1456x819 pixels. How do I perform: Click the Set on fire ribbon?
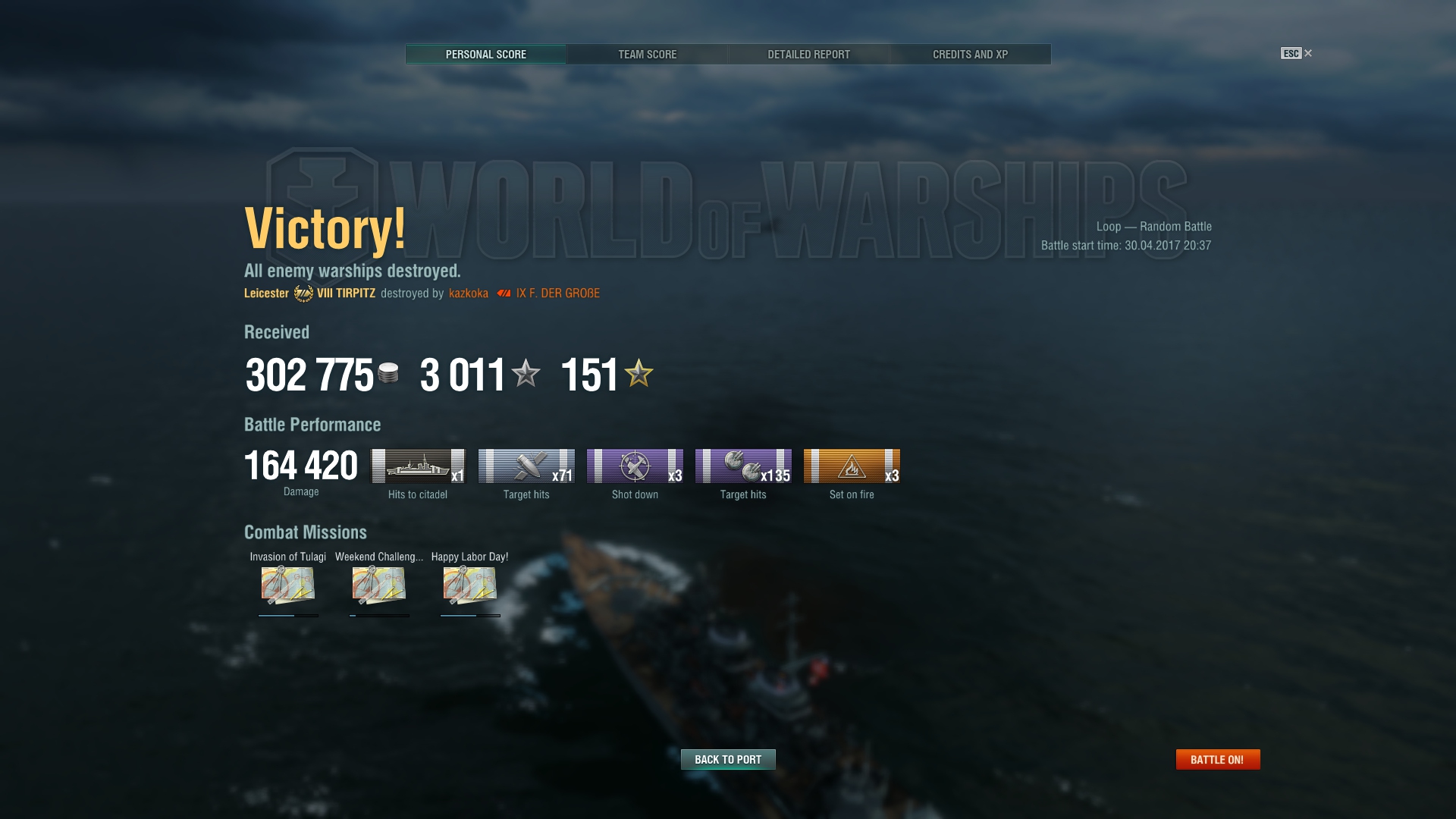click(852, 466)
